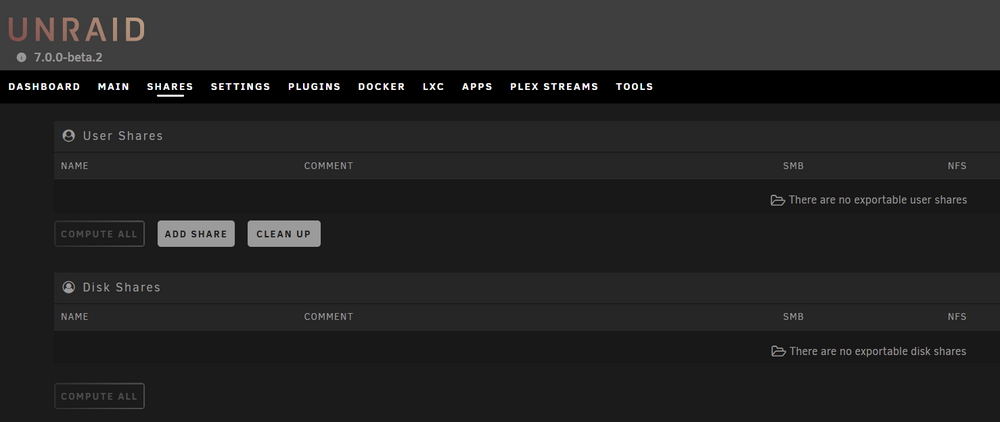Click the Clean Up button
The width and height of the screenshot is (1000, 422).
click(x=284, y=234)
